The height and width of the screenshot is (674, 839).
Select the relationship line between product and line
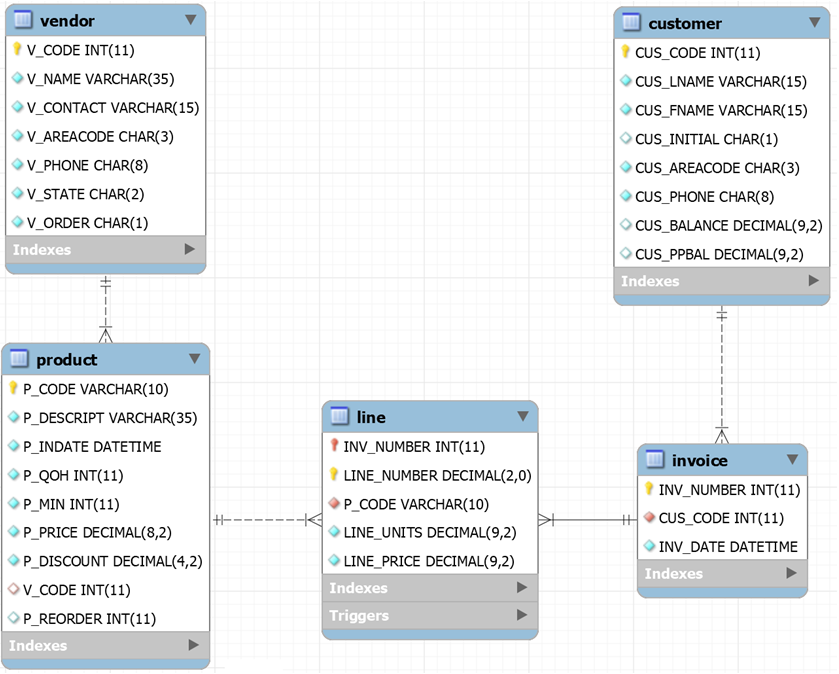pos(265,521)
